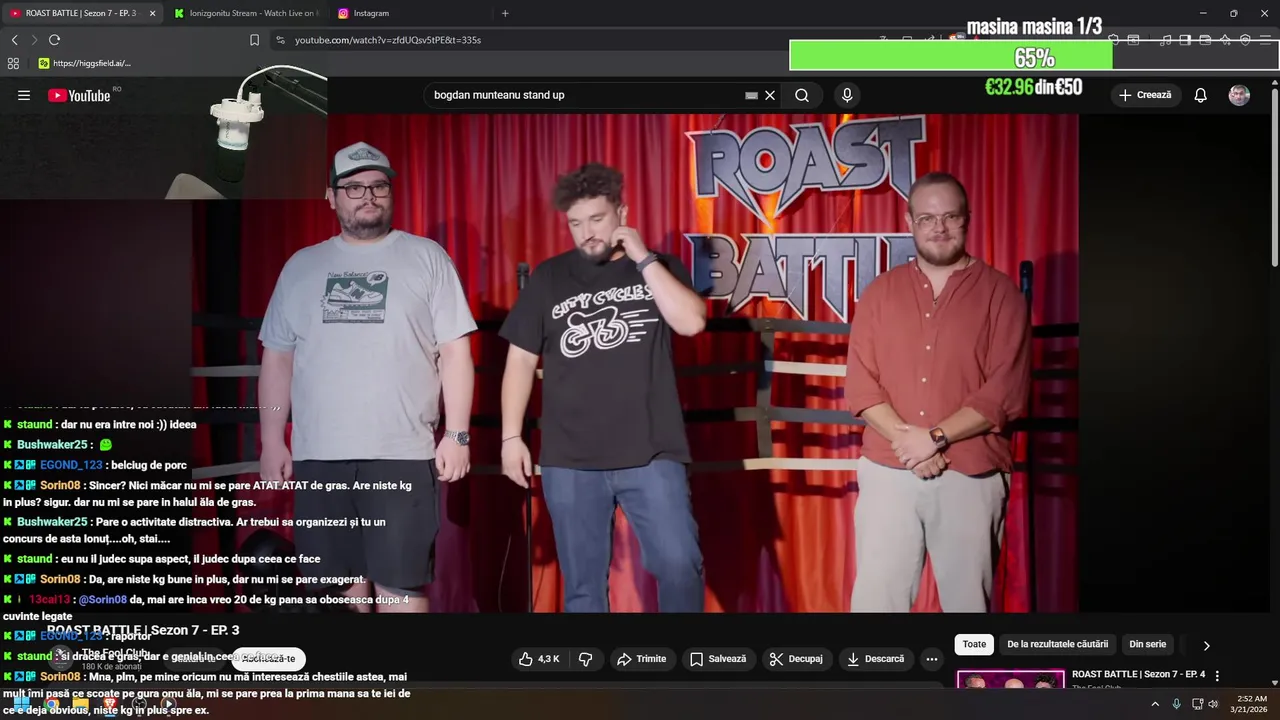Click the search magnifier button
This screenshot has height=720, width=1280.
tap(802, 95)
